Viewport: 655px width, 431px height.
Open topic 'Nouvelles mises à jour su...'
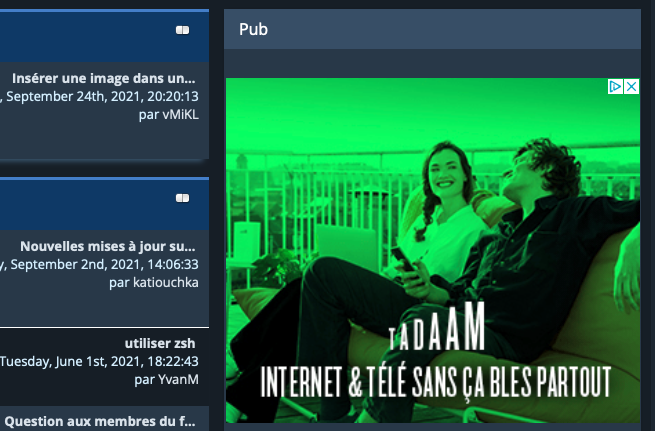coord(108,246)
